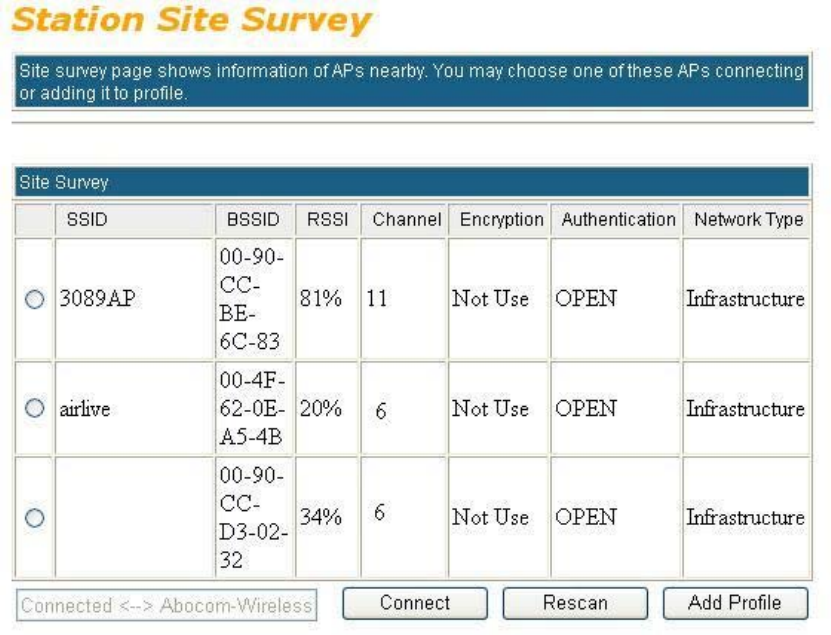Click Infrastructure in the airlive row
This screenshot has width=831, height=635.
pos(746,408)
